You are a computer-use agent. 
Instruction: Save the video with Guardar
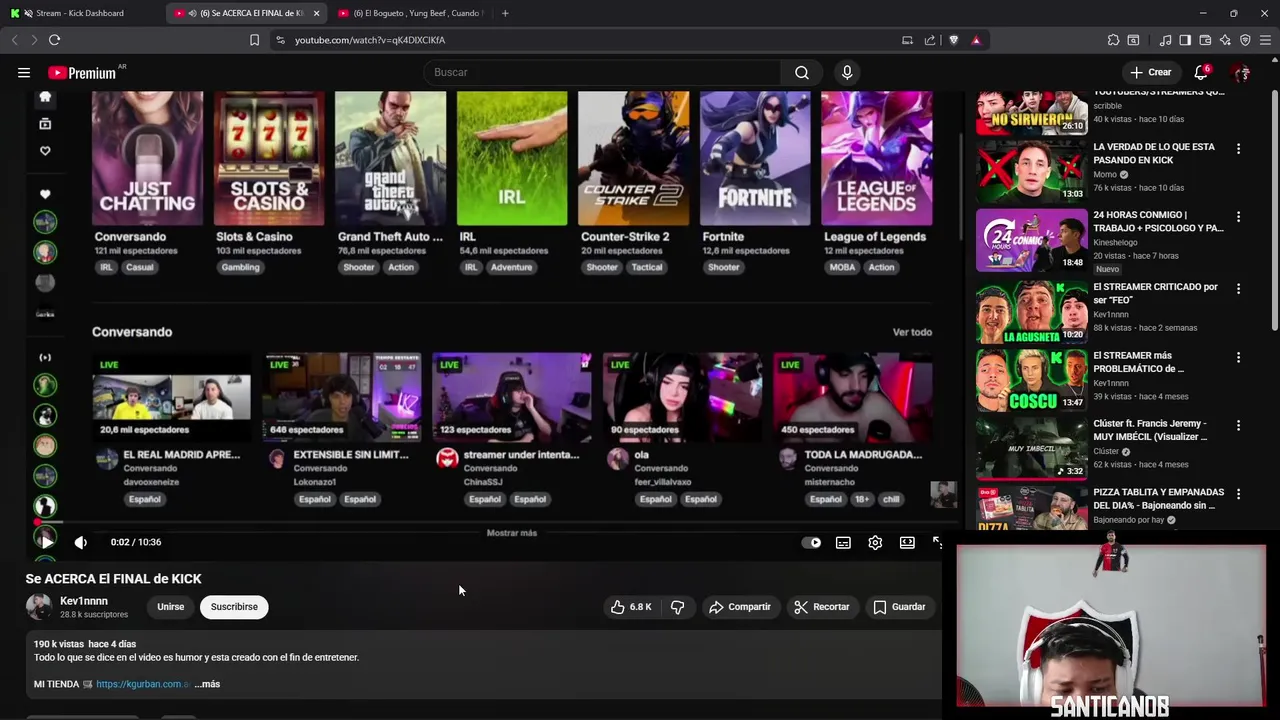coord(899,607)
